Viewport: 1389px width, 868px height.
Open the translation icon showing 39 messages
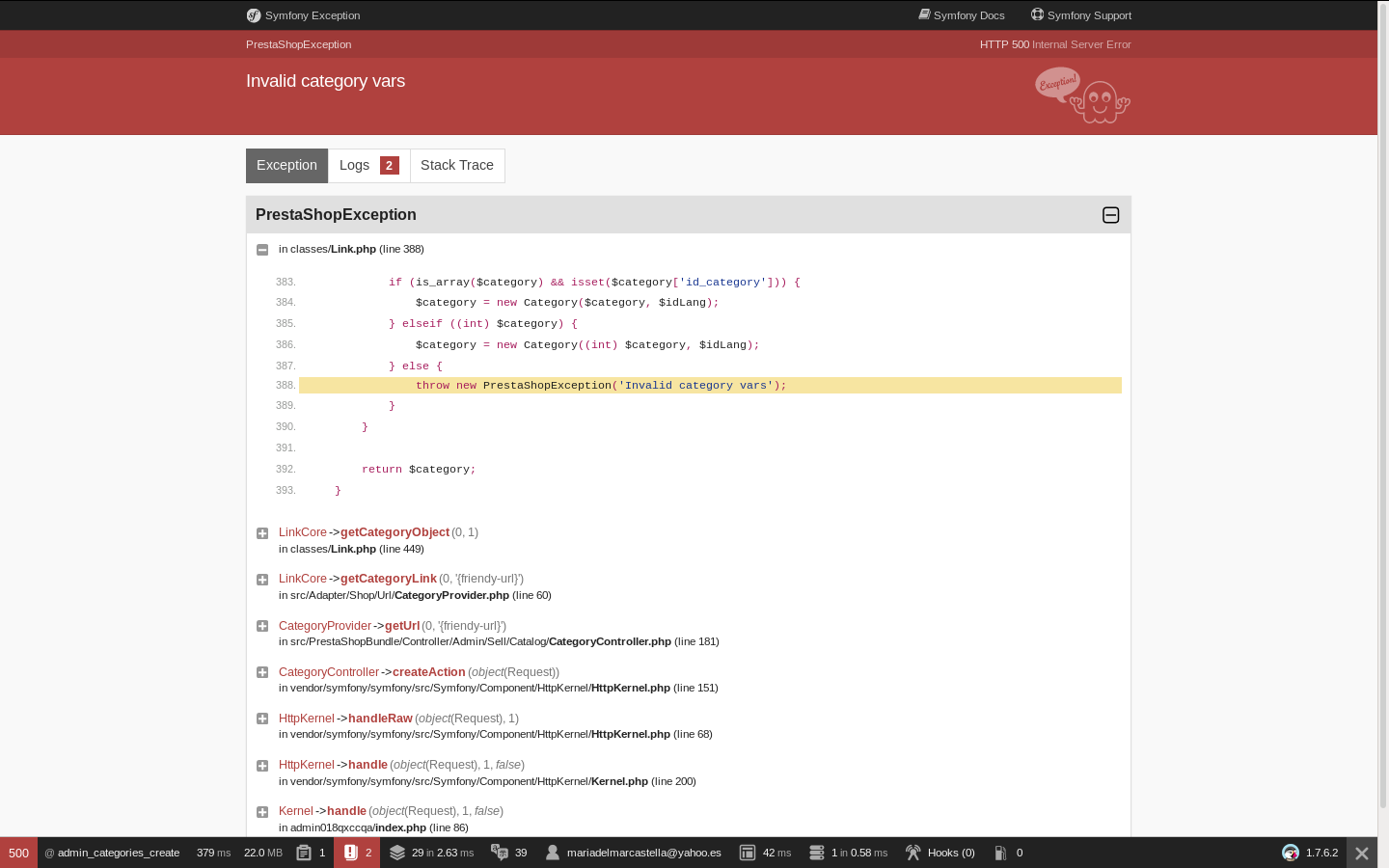(500, 853)
